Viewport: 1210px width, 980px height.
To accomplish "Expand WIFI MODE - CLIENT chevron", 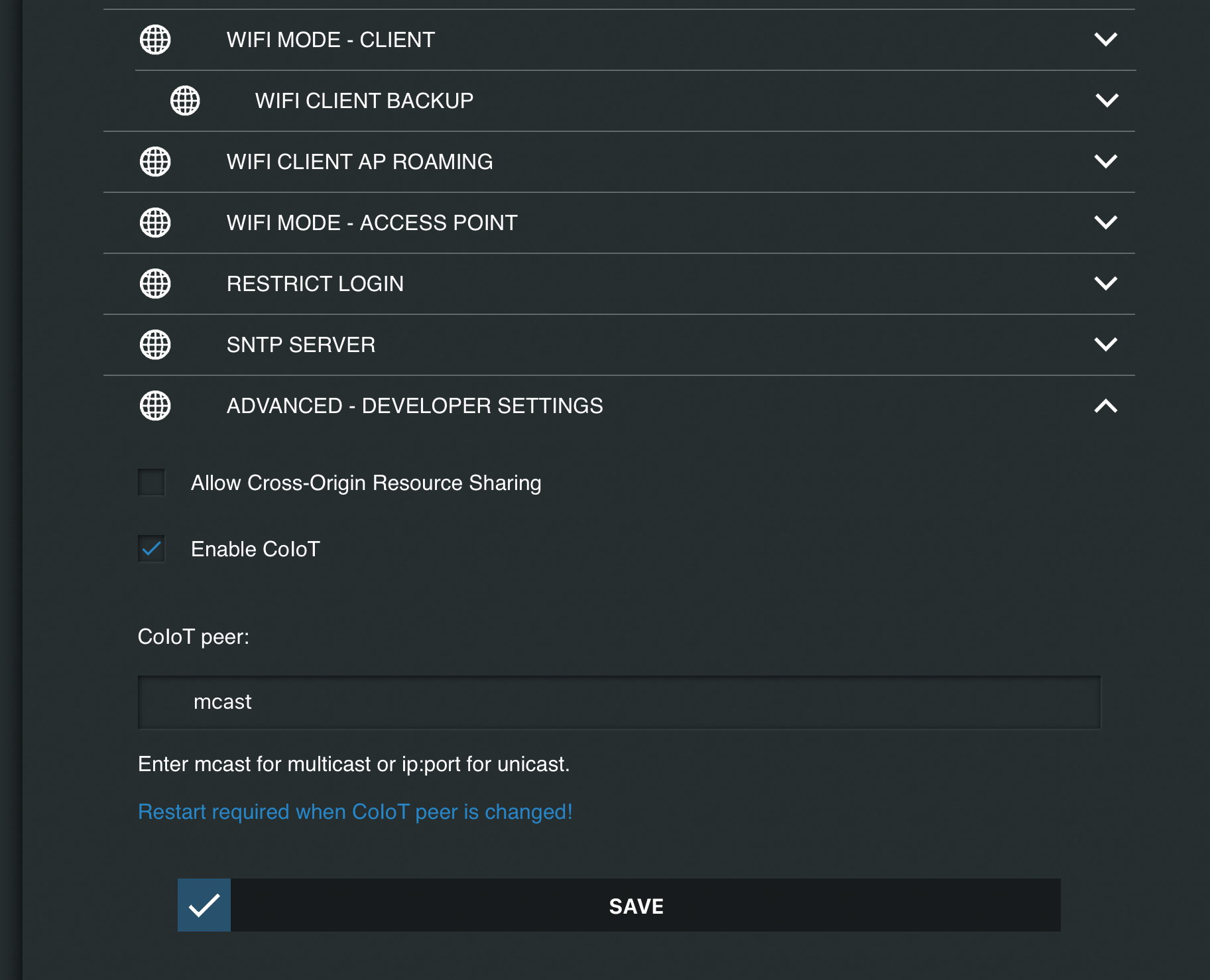I will pyautogui.click(x=1106, y=40).
